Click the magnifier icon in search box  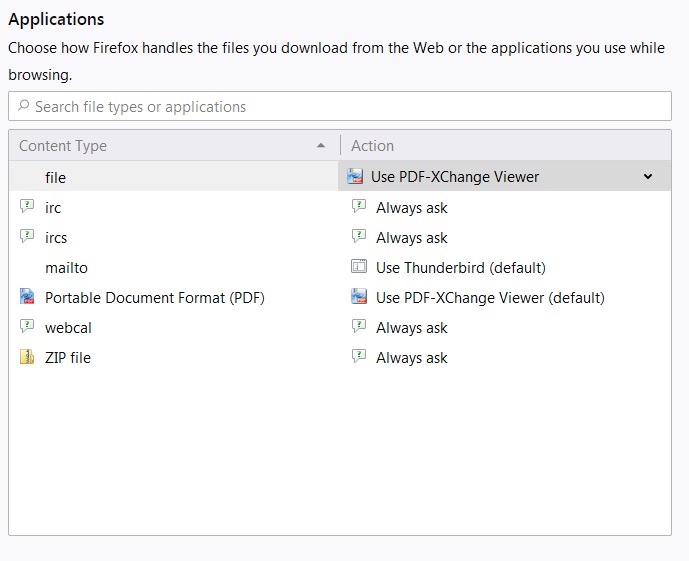23,107
